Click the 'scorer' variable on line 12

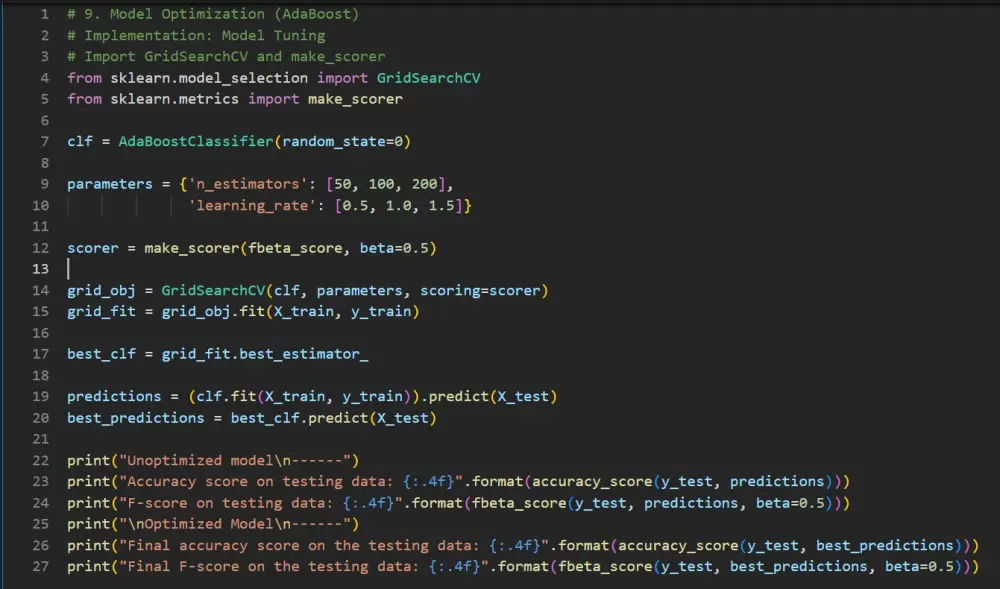pos(92,248)
